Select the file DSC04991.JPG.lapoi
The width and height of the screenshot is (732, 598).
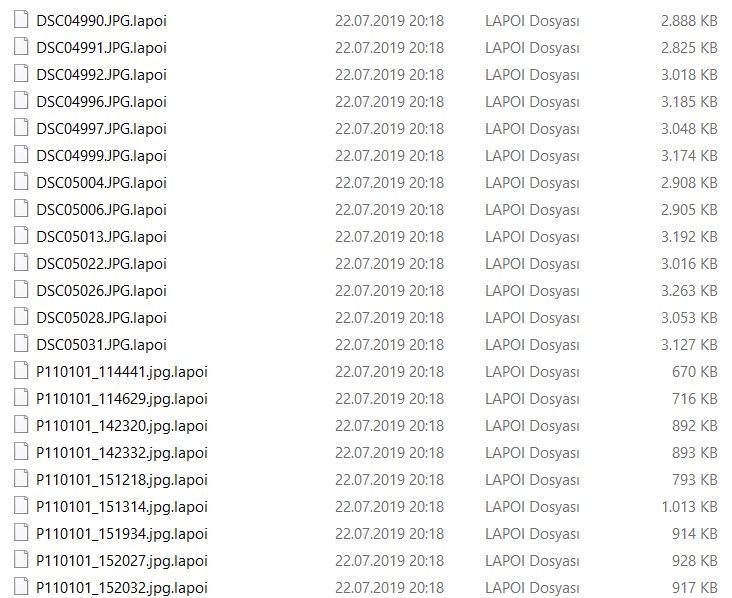[x=101, y=48]
